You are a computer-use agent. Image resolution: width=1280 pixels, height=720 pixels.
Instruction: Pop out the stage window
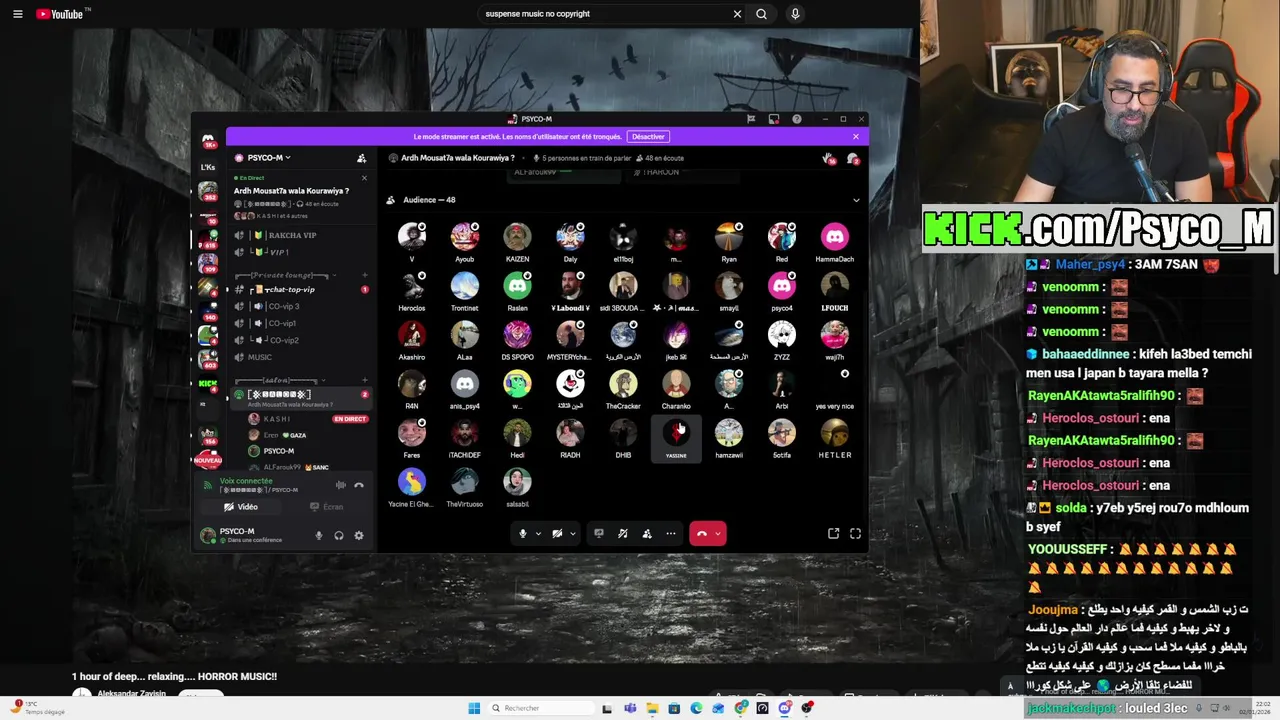click(x=833, y=534)
